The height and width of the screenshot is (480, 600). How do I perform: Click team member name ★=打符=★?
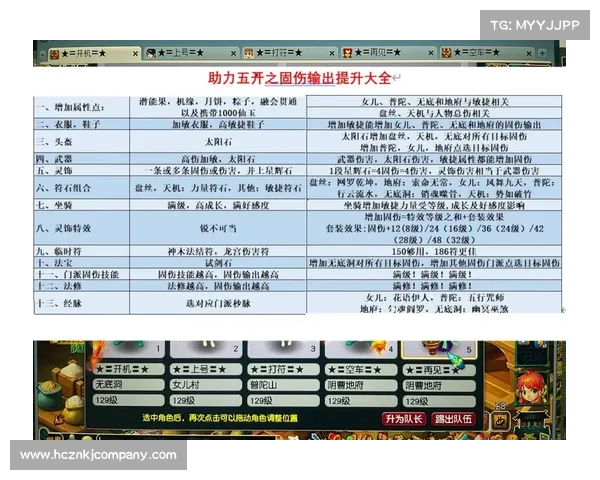click(283, 369)
